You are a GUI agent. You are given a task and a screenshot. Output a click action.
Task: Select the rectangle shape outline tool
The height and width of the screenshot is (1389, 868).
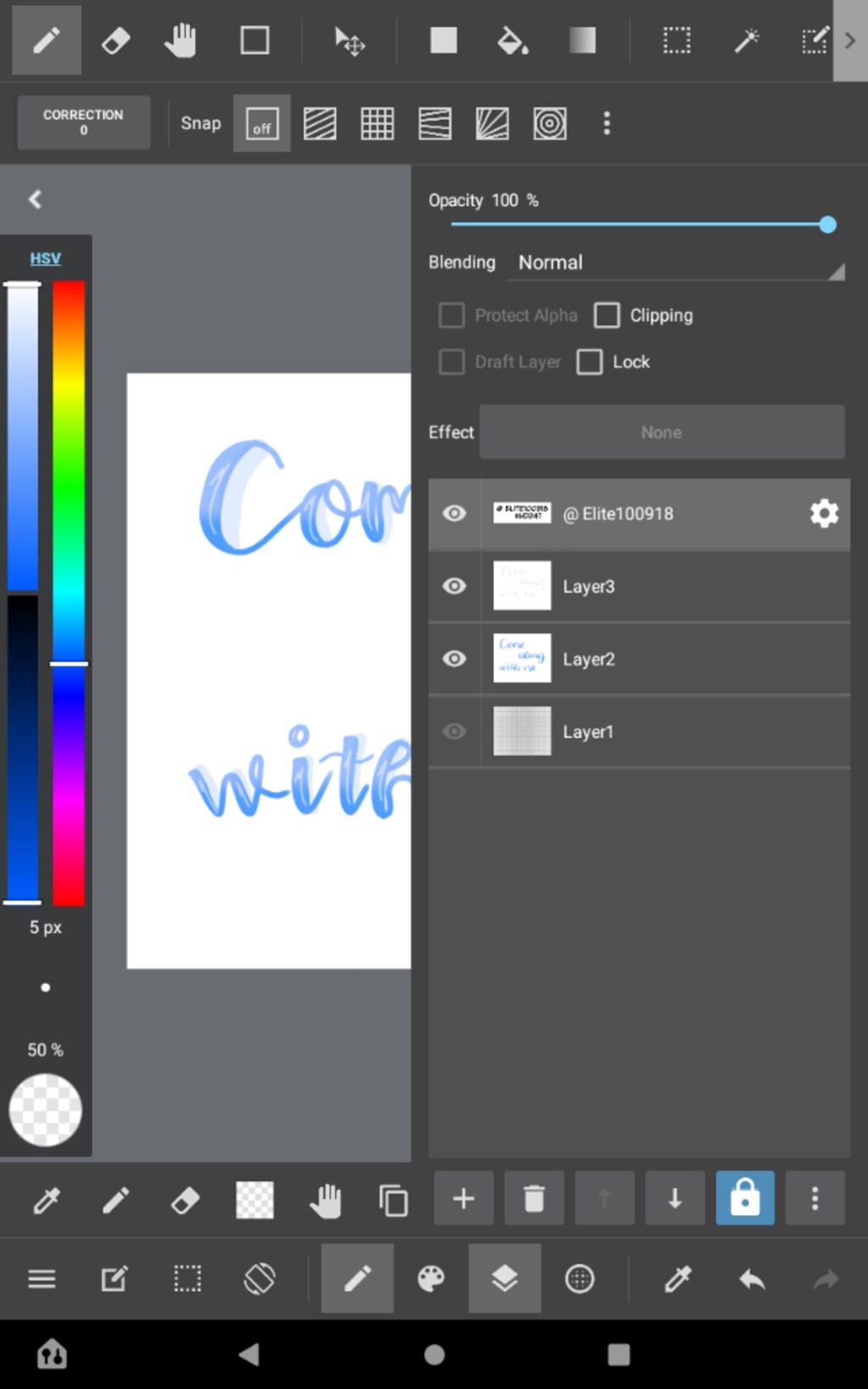(254, 40)
